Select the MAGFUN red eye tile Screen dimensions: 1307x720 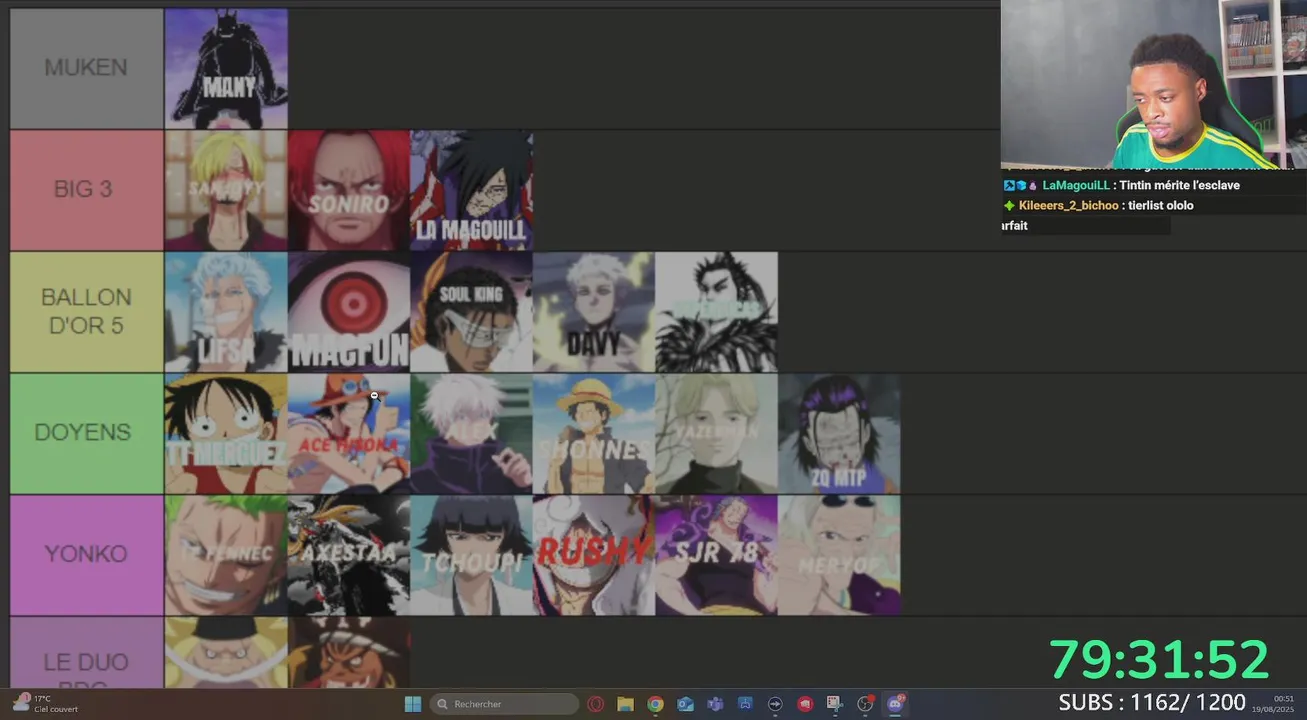[x=349, y=312]
